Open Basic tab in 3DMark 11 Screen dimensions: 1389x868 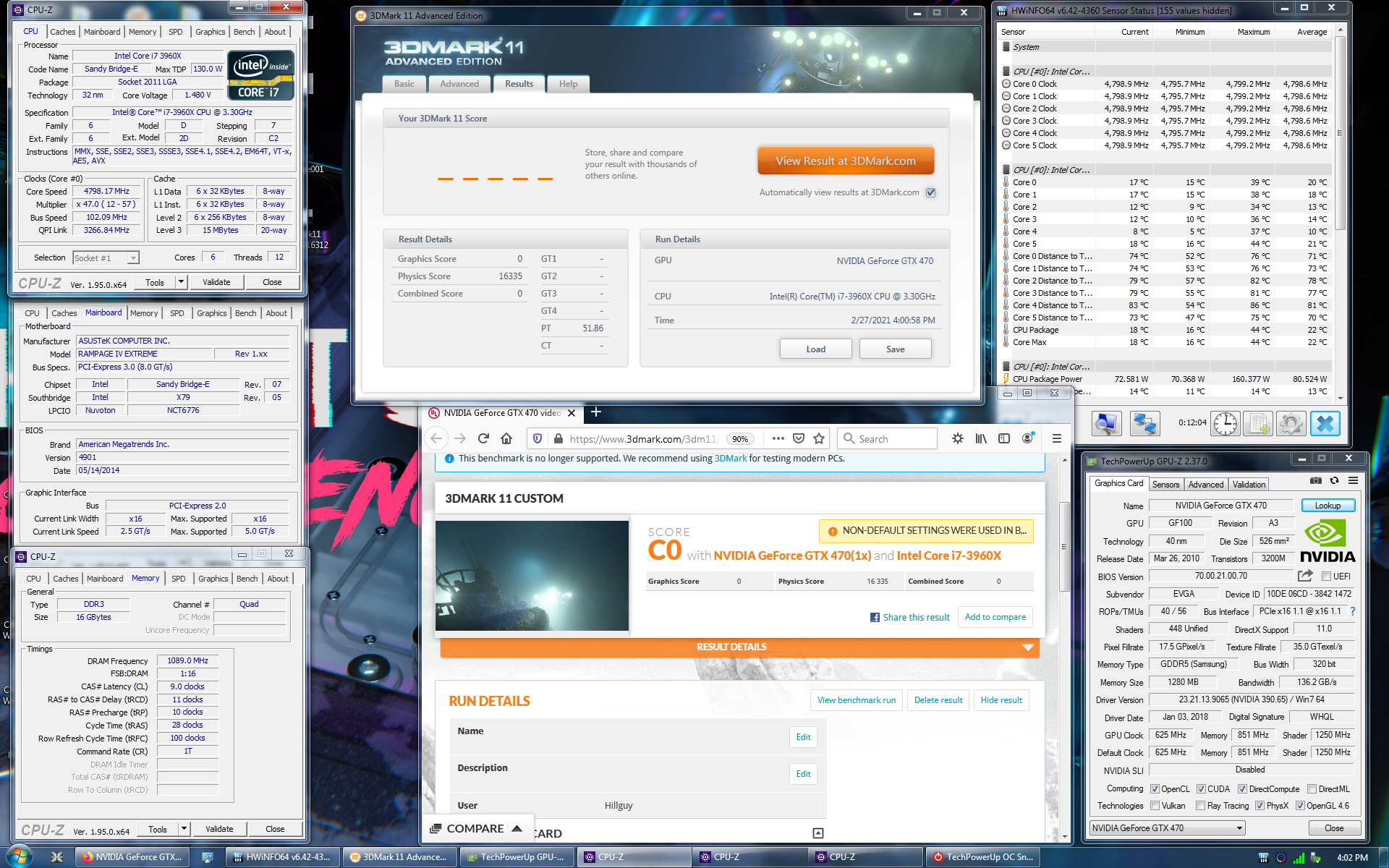coord(404,84)
